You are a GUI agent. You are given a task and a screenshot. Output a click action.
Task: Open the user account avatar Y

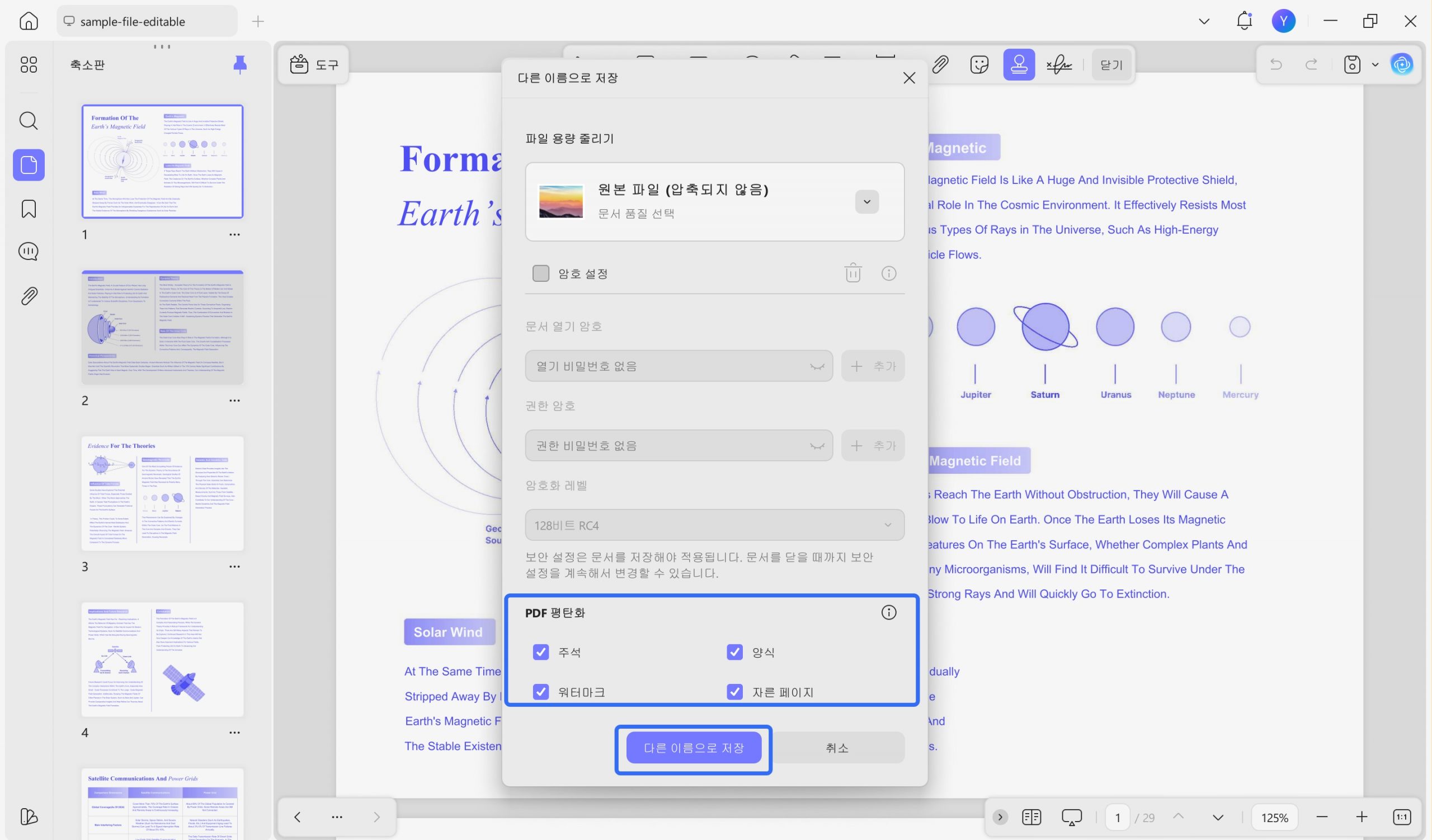(1283, 21)
